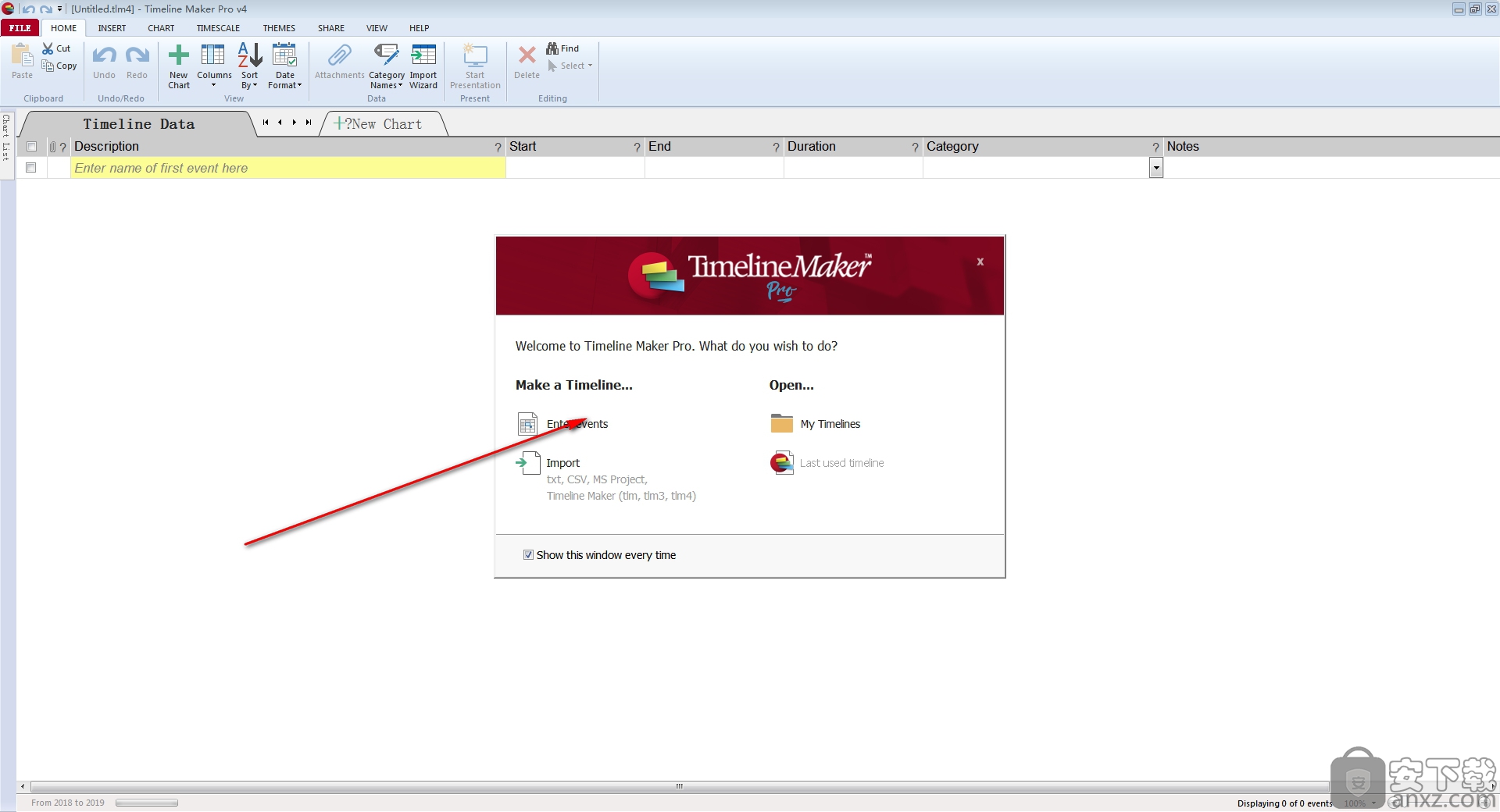Click the Copy icon

(48, 66)
